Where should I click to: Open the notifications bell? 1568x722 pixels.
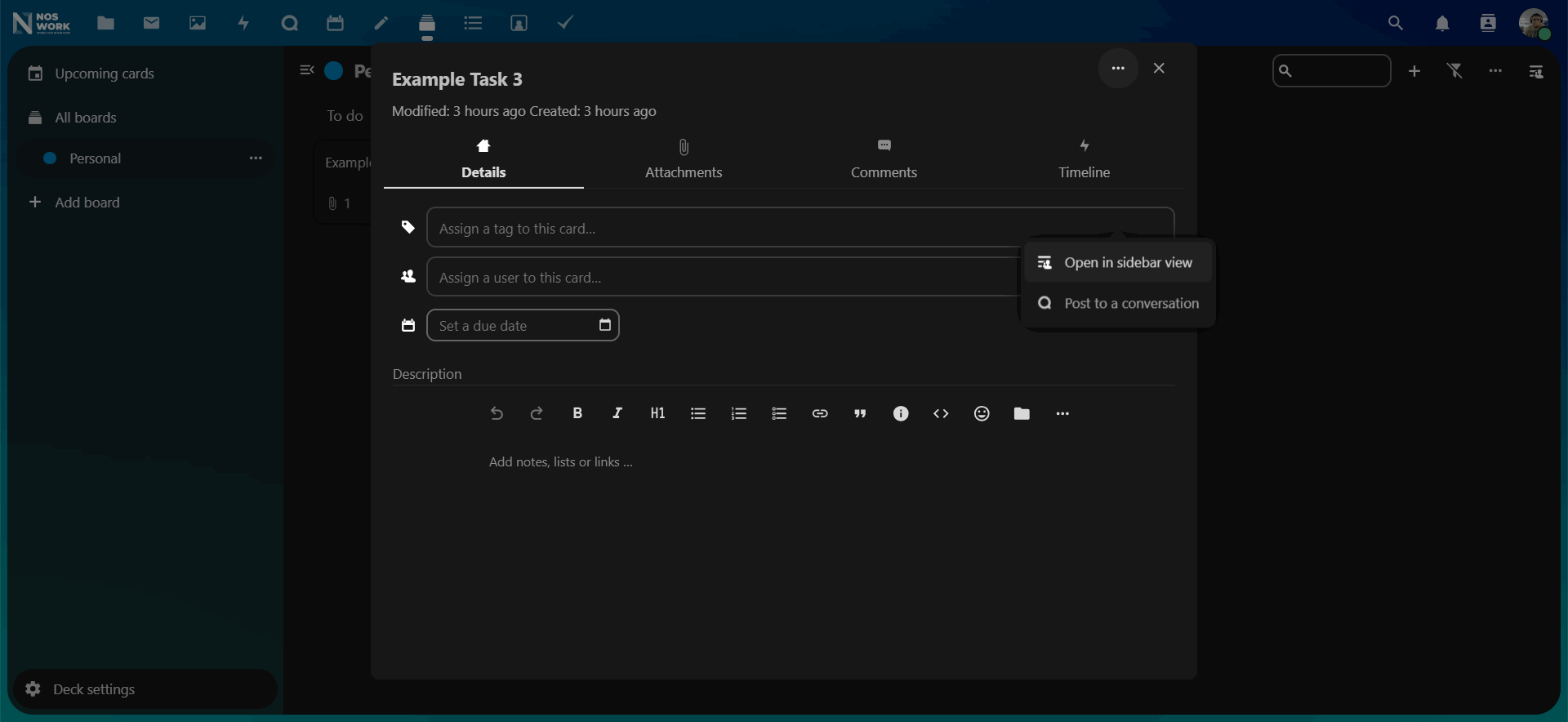(1442, 24)
